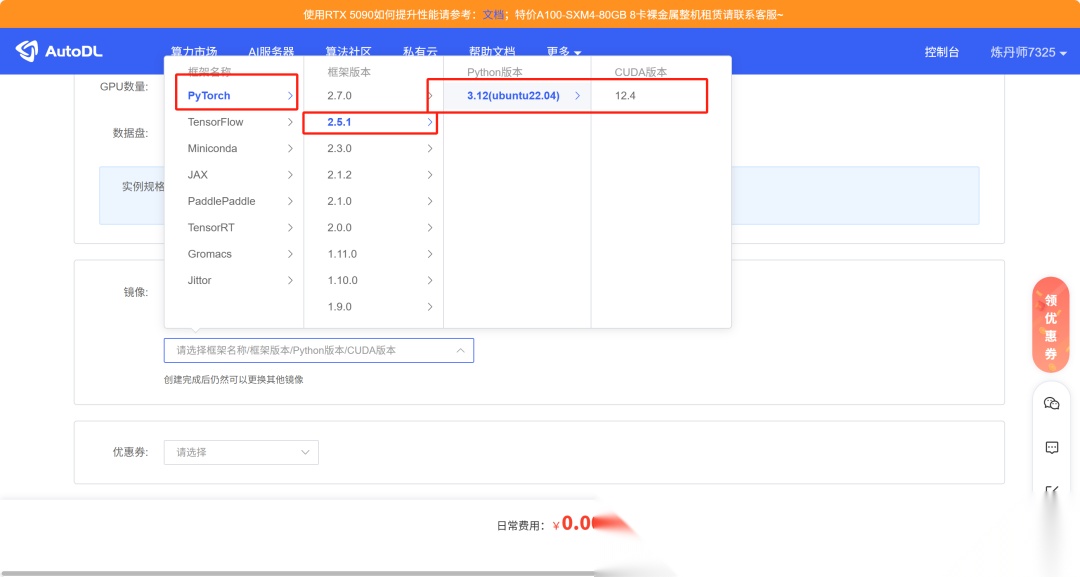Select Python version 3.12(ubuntu22.04)
The width and height of the screenshot is (1080, 577).
(x=517, y=96)
